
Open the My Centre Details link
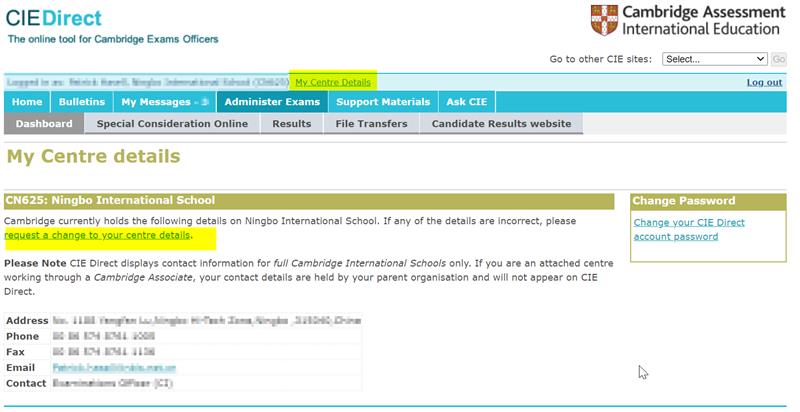[x=333, y=82]
